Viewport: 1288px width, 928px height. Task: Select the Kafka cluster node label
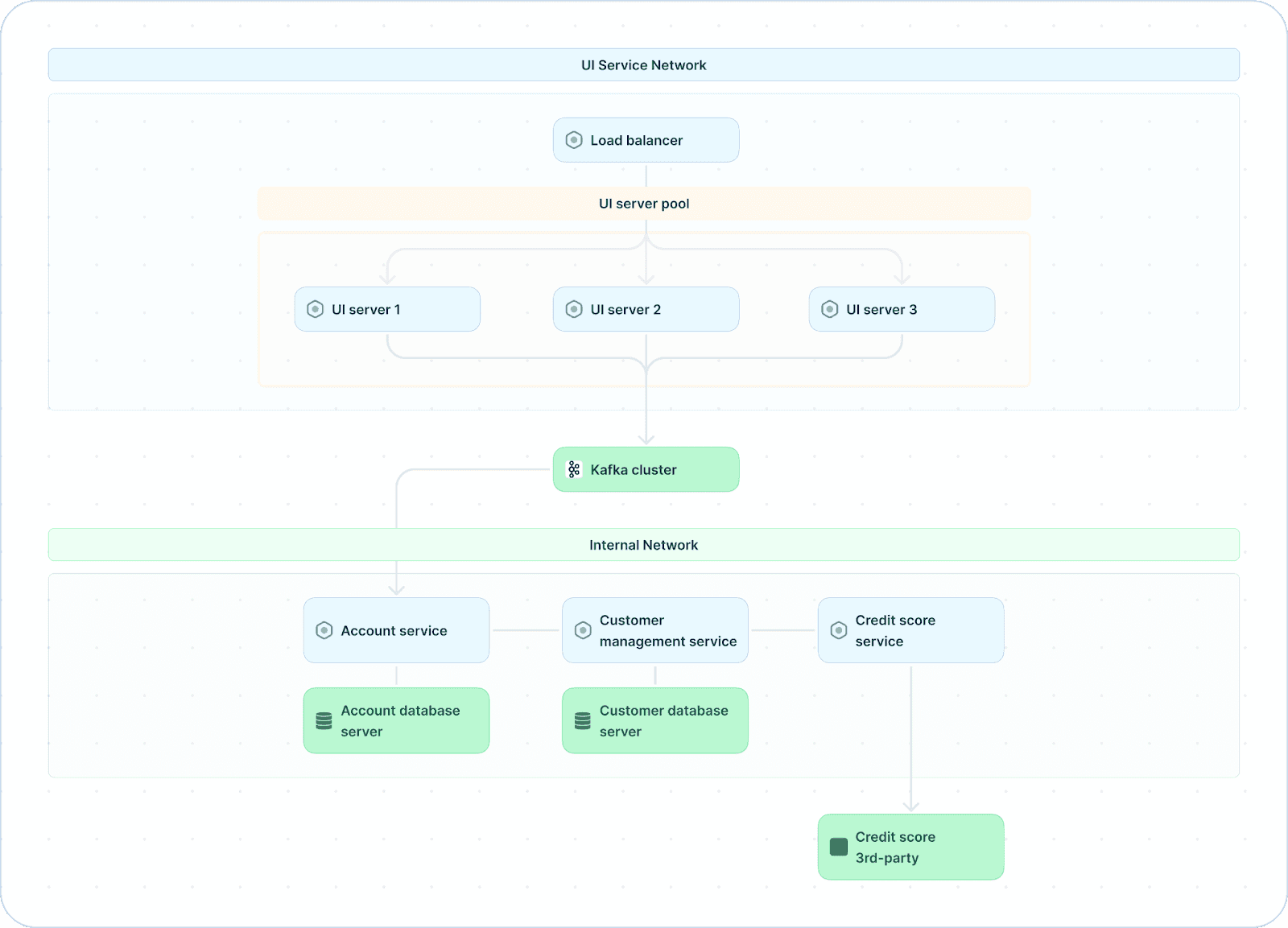634,469
